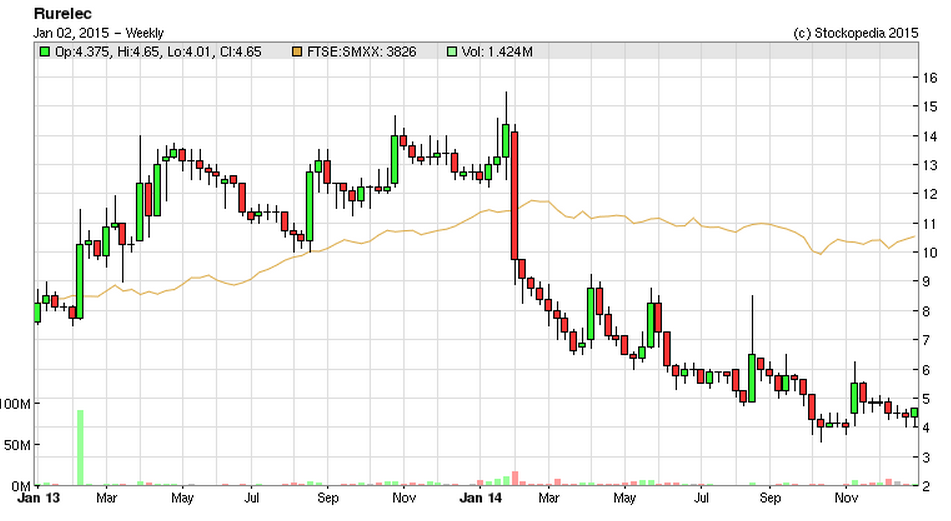Click the '(c) Stockopedia 2015' credit text
Viewport: 951px width, 521px height.
856,33
